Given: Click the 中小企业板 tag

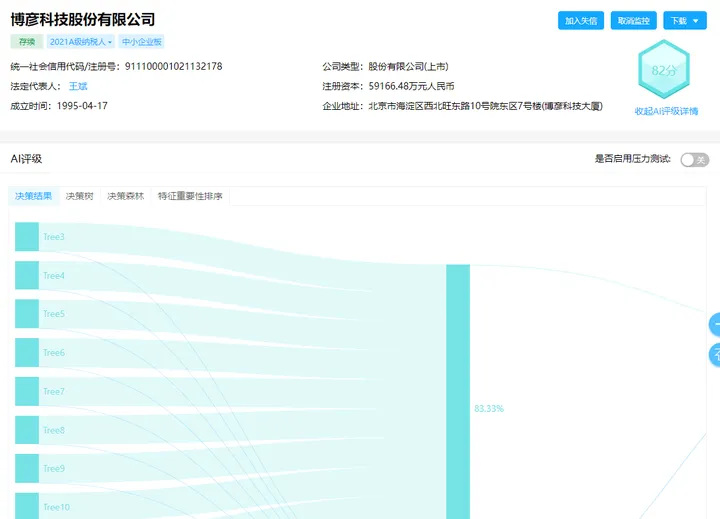Looking at the screenshot, I should click(142, 42).
